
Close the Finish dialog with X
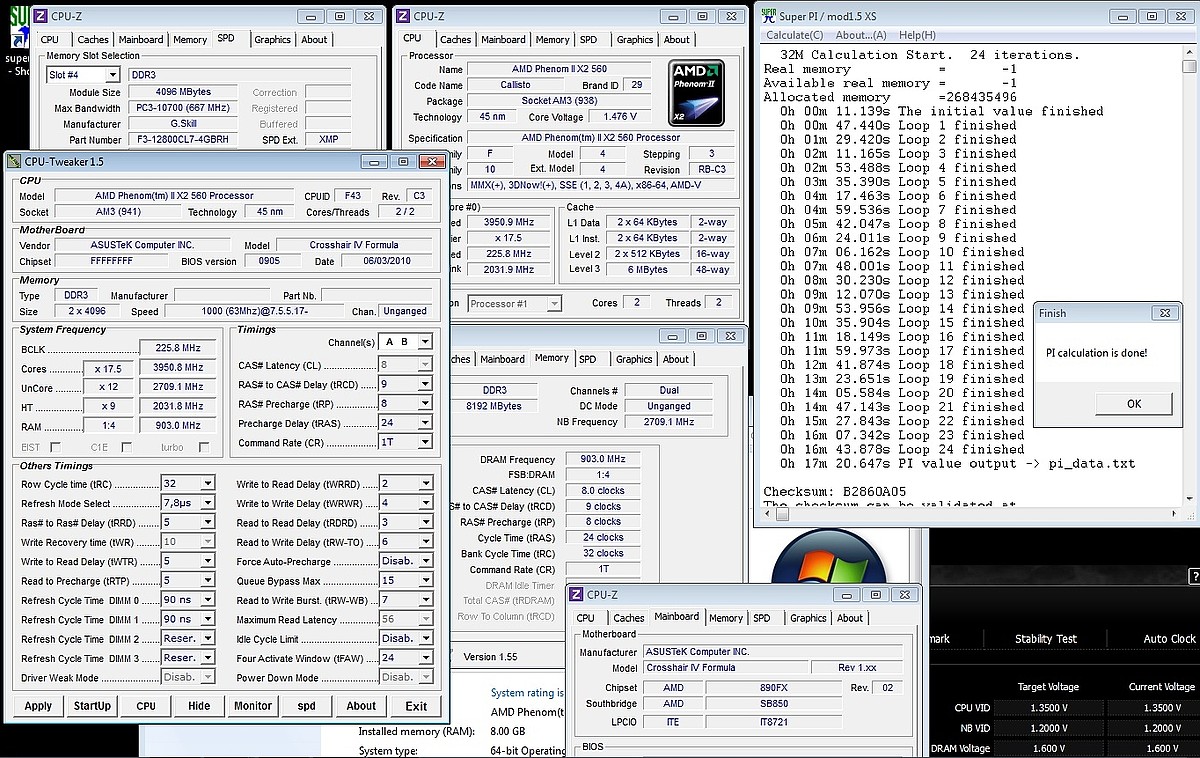point(1164,313)
